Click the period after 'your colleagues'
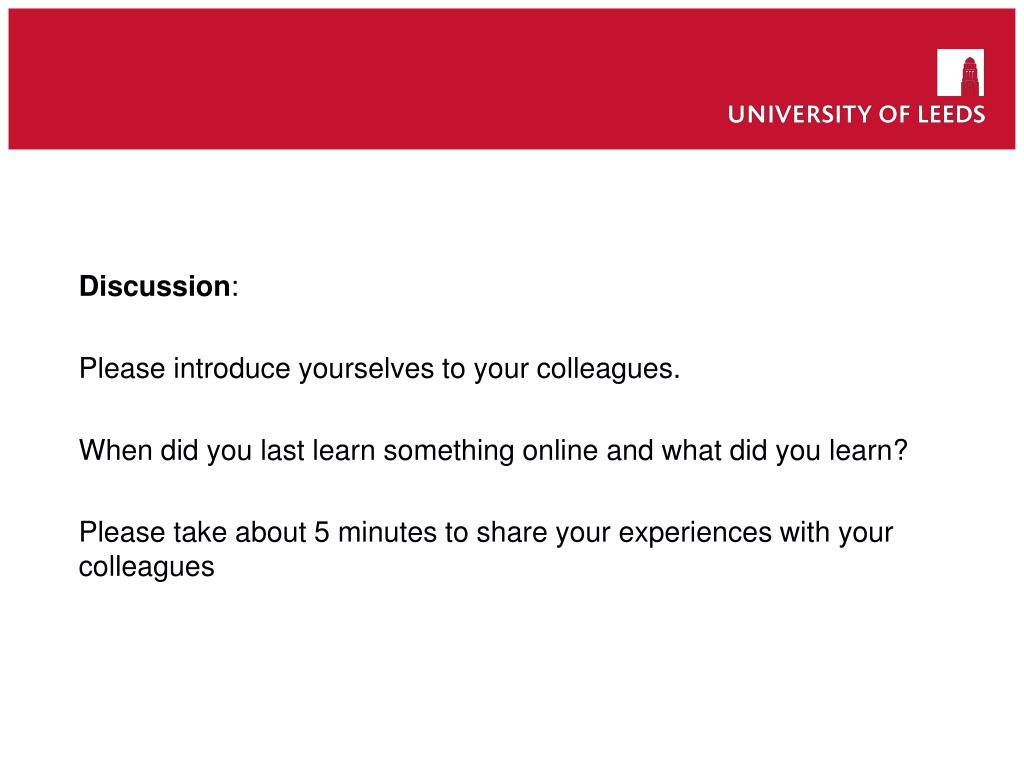Screen dimensions: 1024x768 click(677, 377)
